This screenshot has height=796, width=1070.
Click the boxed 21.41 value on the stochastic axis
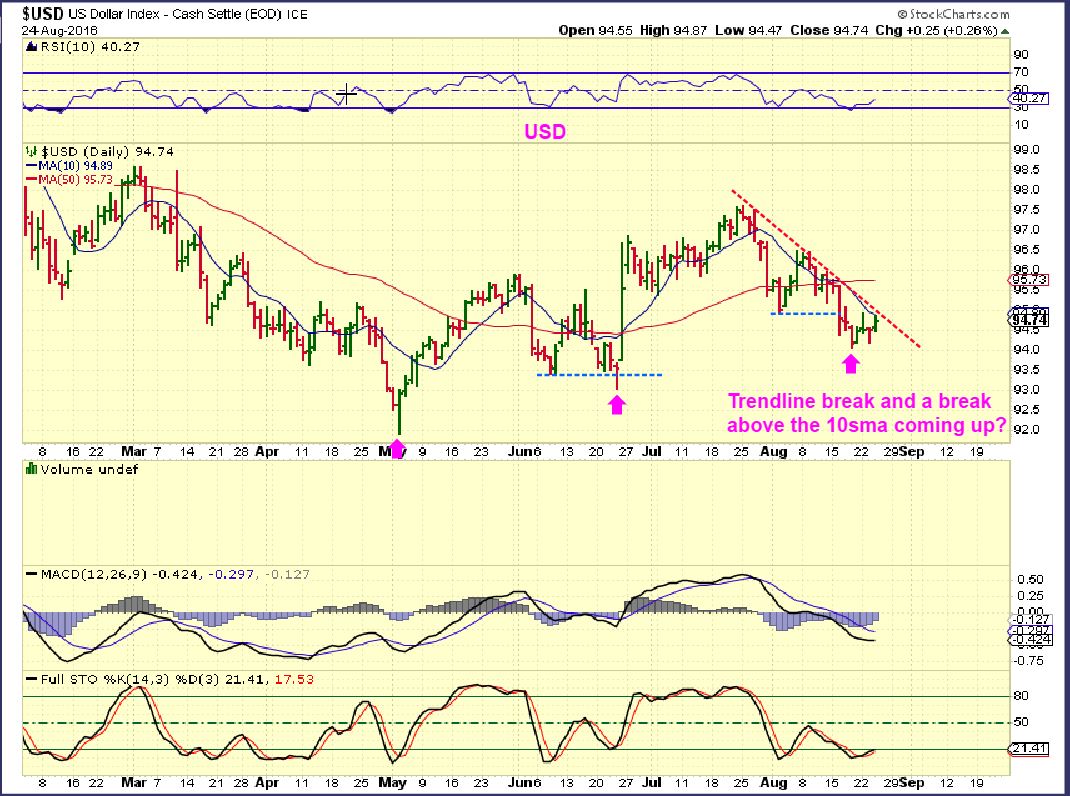pyautogui.click(x=1028, y=749)
